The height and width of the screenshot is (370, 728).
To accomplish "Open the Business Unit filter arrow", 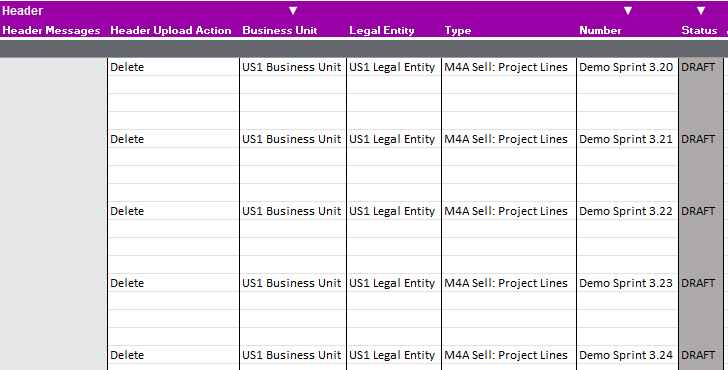I will tap(293, 11).
